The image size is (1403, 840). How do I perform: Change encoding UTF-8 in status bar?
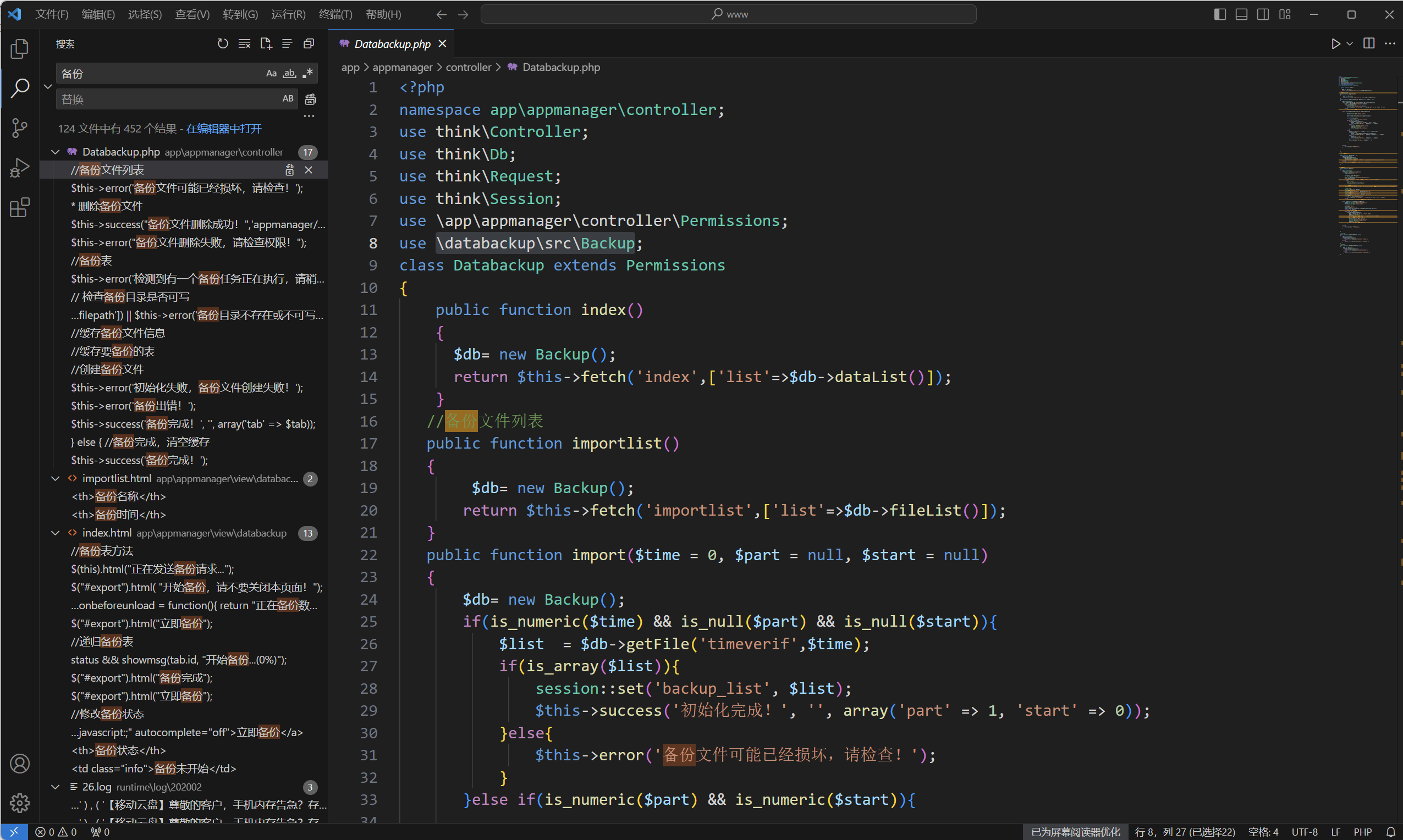1305,832
